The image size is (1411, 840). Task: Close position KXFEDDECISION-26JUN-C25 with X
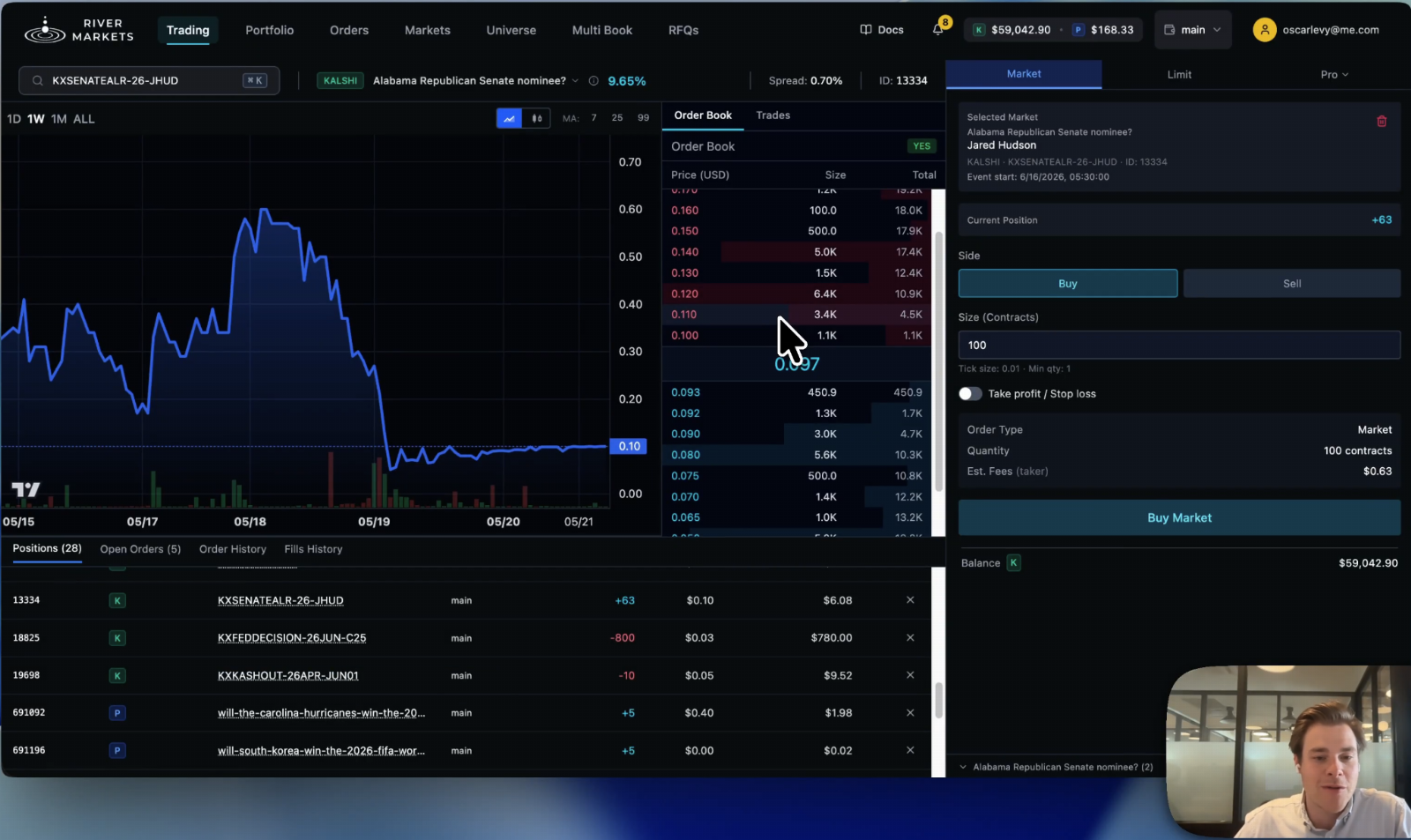click(x=910, y=637)
